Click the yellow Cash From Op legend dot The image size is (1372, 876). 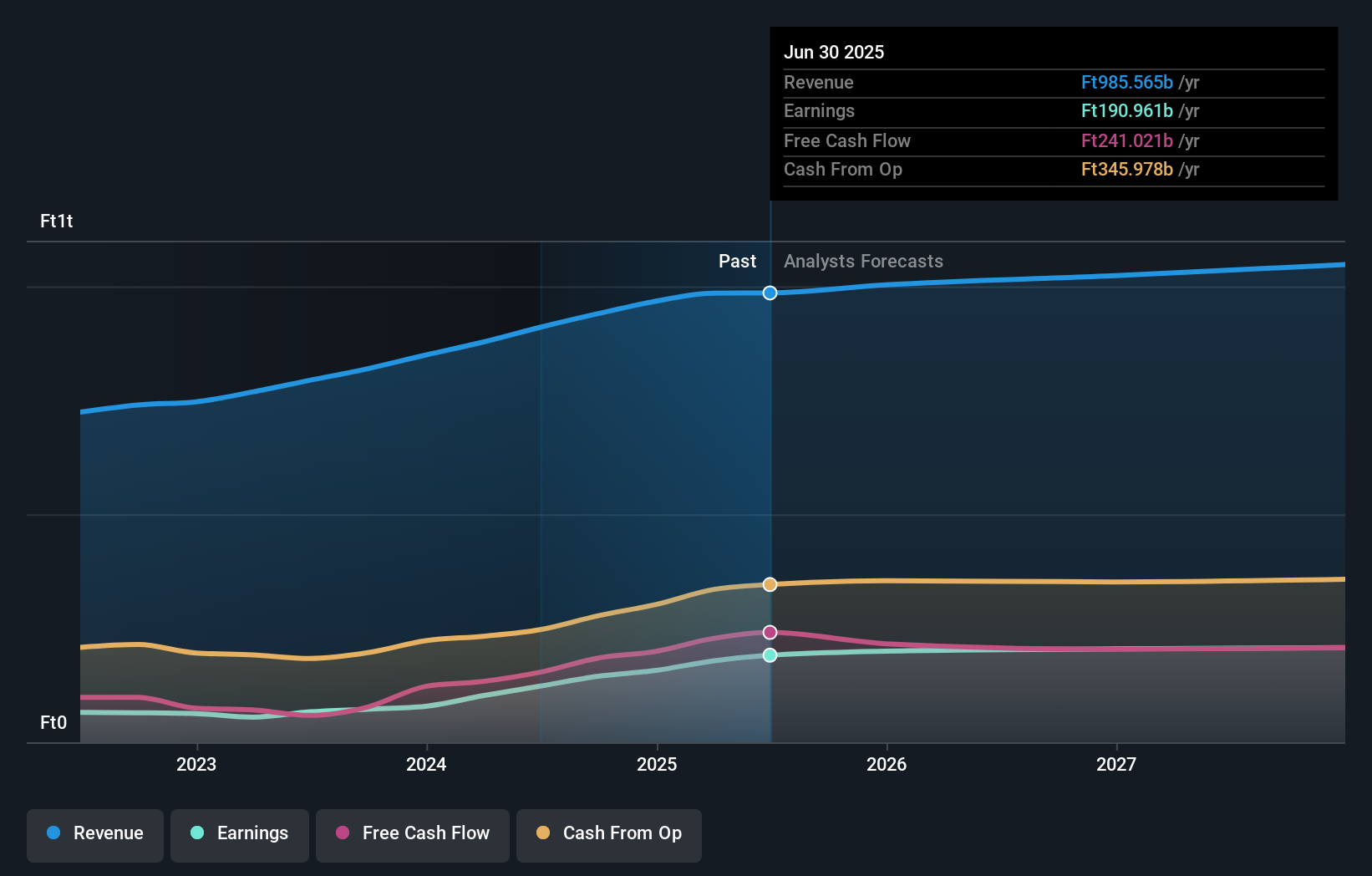pos(542,833)
